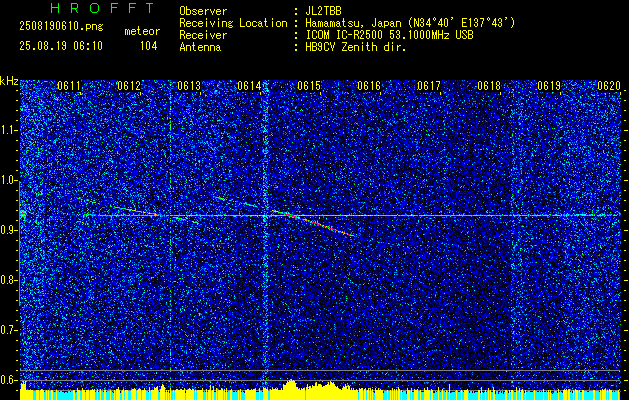Click the Observer label
629x400 pixels.
point(203,11)
